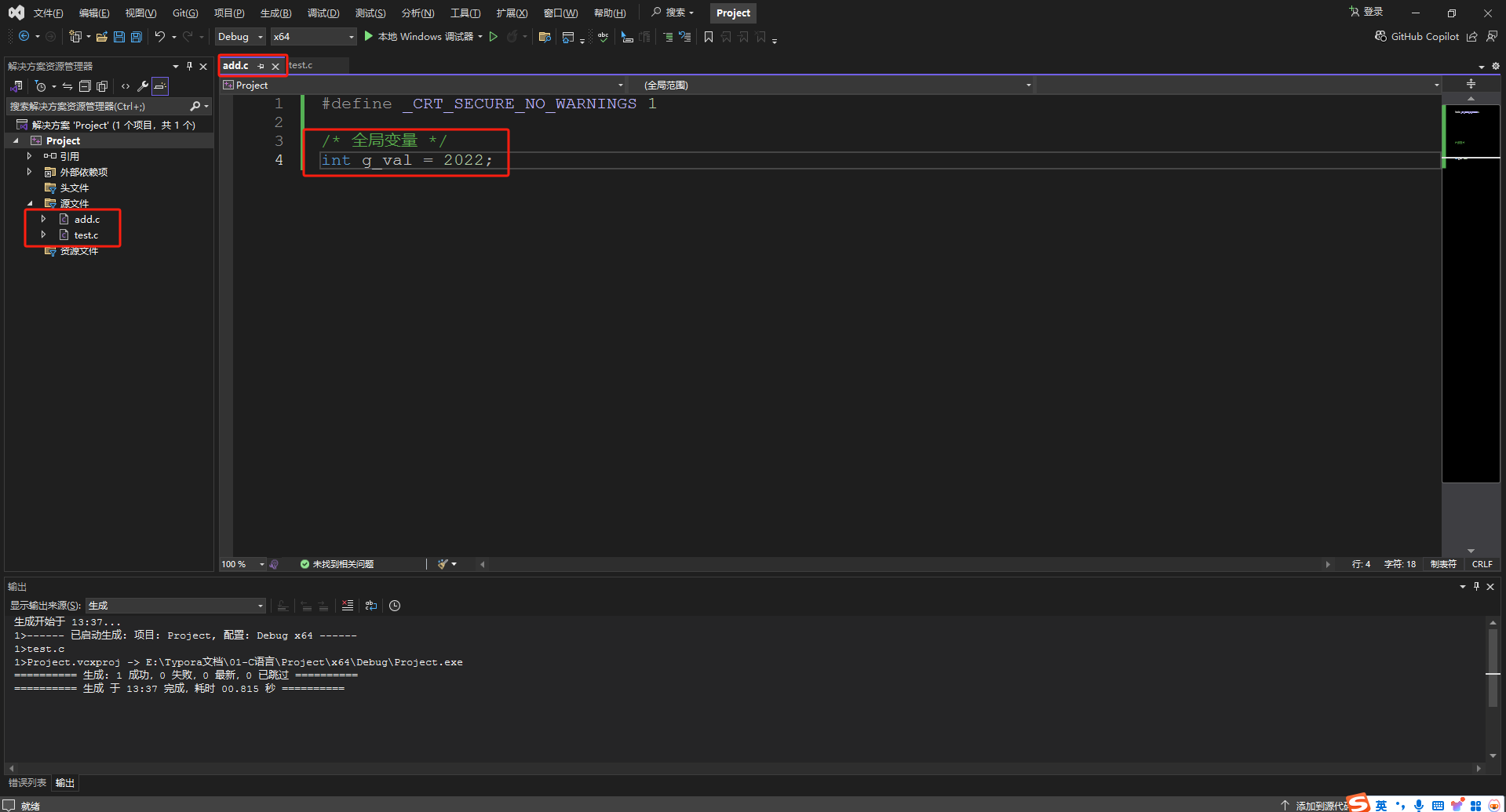Toggle word wrap in the Output panel
This screenshot has height=812, width=1506.
(371, 606)
